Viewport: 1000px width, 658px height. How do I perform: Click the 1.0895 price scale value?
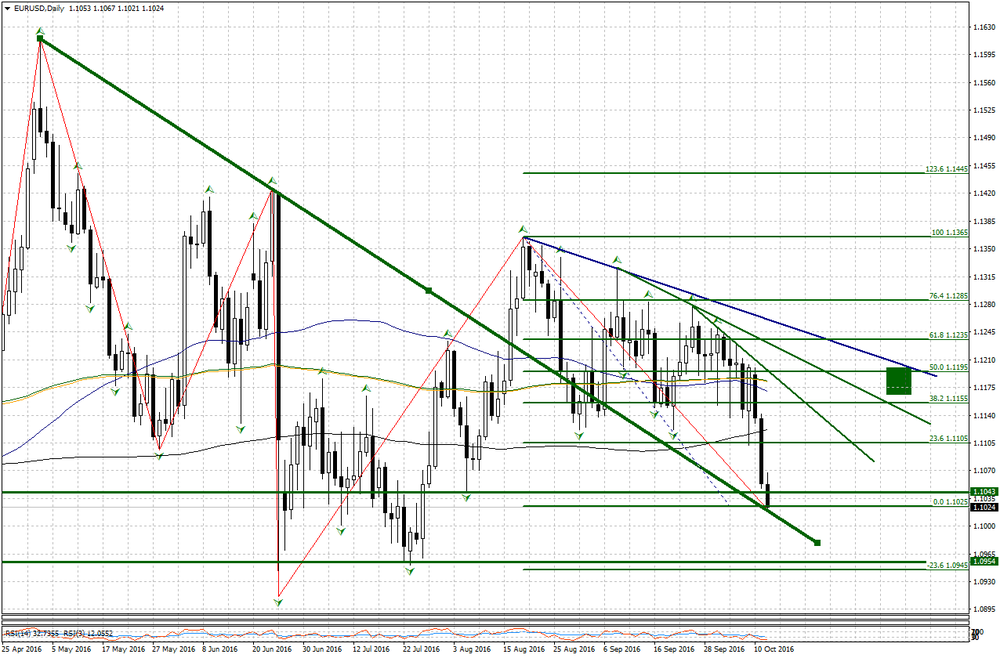point(985,609)
